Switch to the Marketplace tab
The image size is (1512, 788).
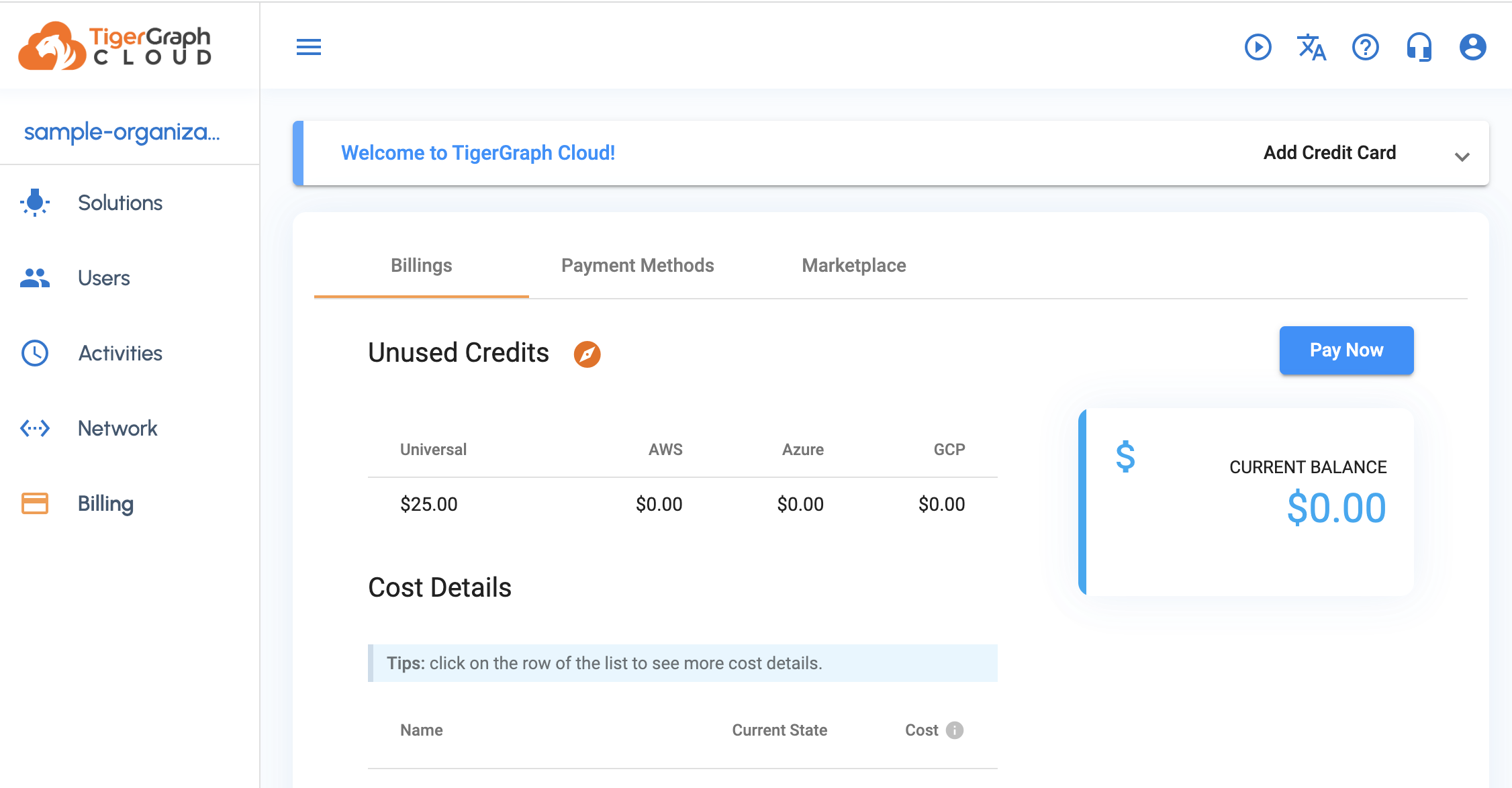[x=854, y=266]
